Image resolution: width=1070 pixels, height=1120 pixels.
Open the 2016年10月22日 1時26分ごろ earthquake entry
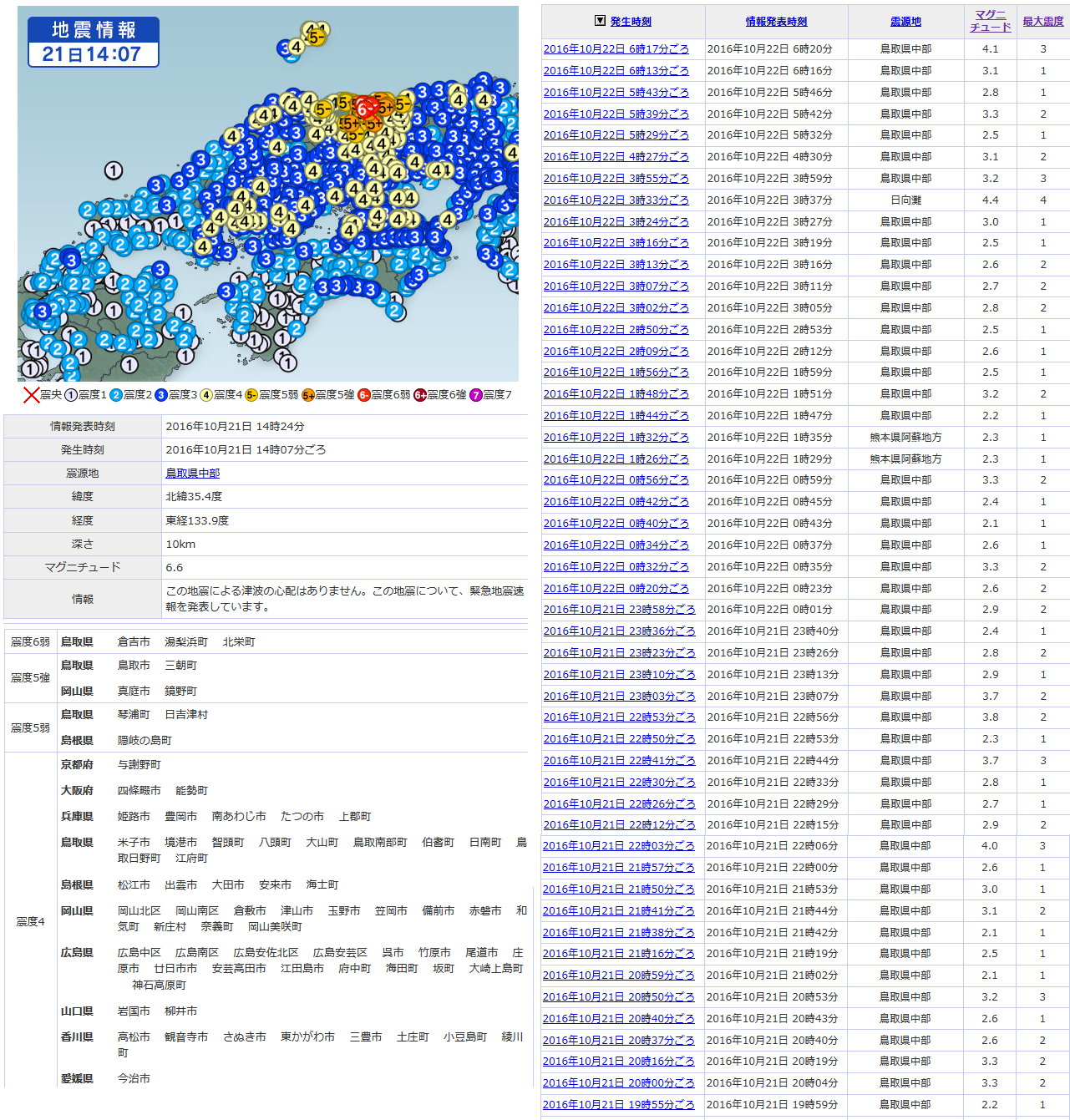(x=616, y=459)
